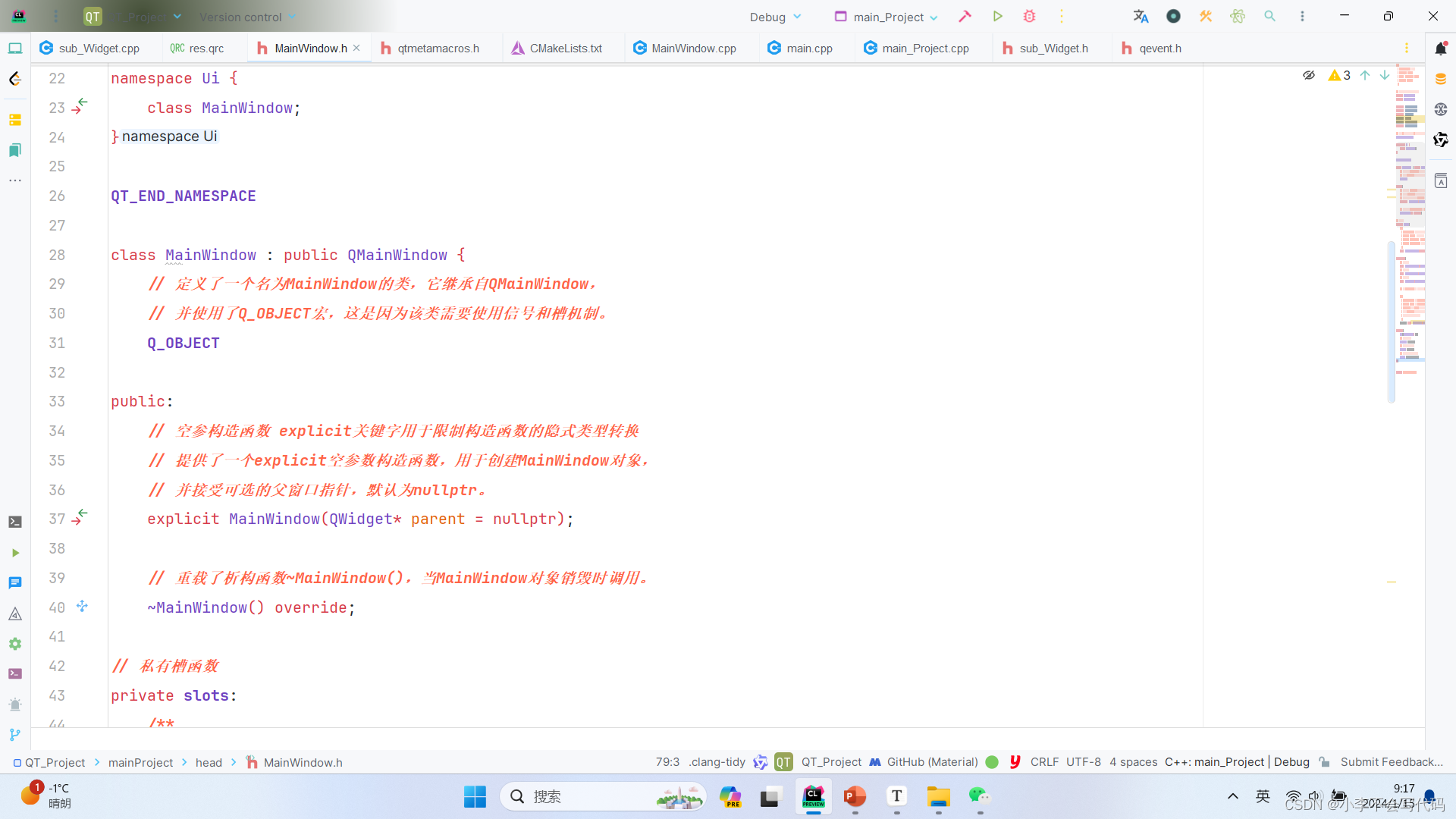This screenshot has height=819, width=1456.
Task: Close the MainWindow.h tab
Action: [x=356, y=48]
